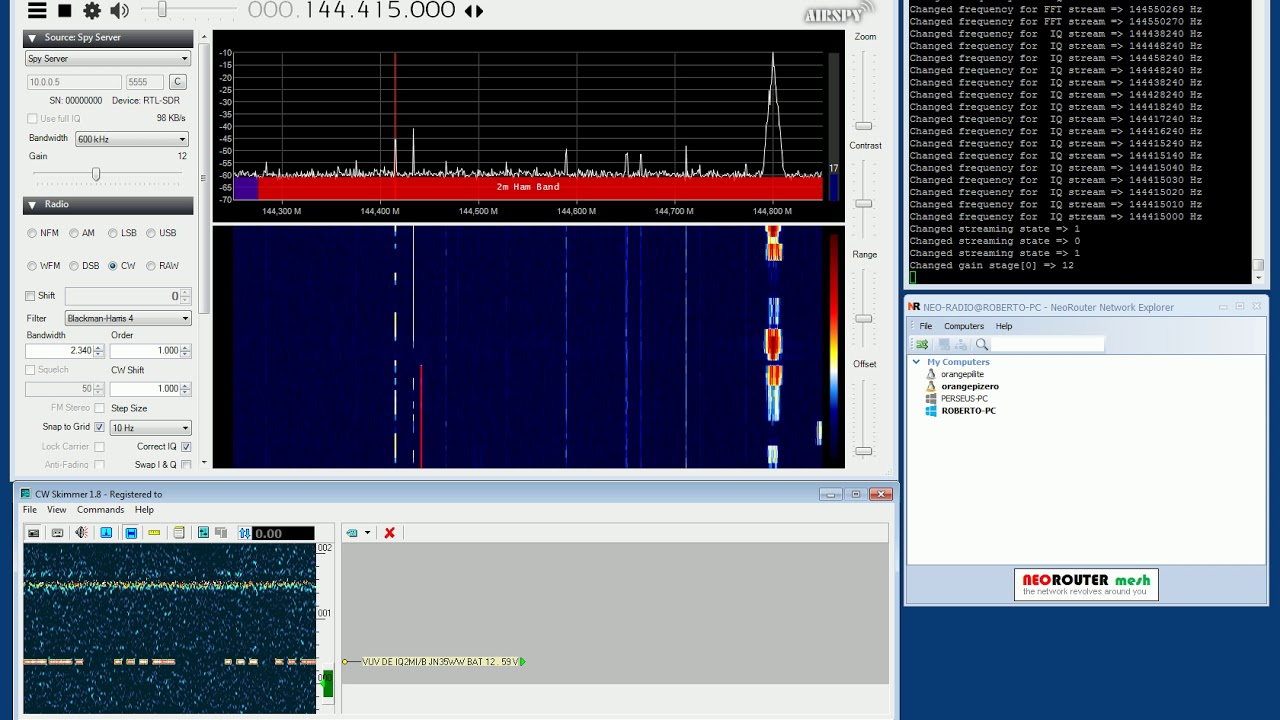This screenshot has height=720, width=1280.
Task: Adjust the Contrast slider
Action: click(863, 204)
